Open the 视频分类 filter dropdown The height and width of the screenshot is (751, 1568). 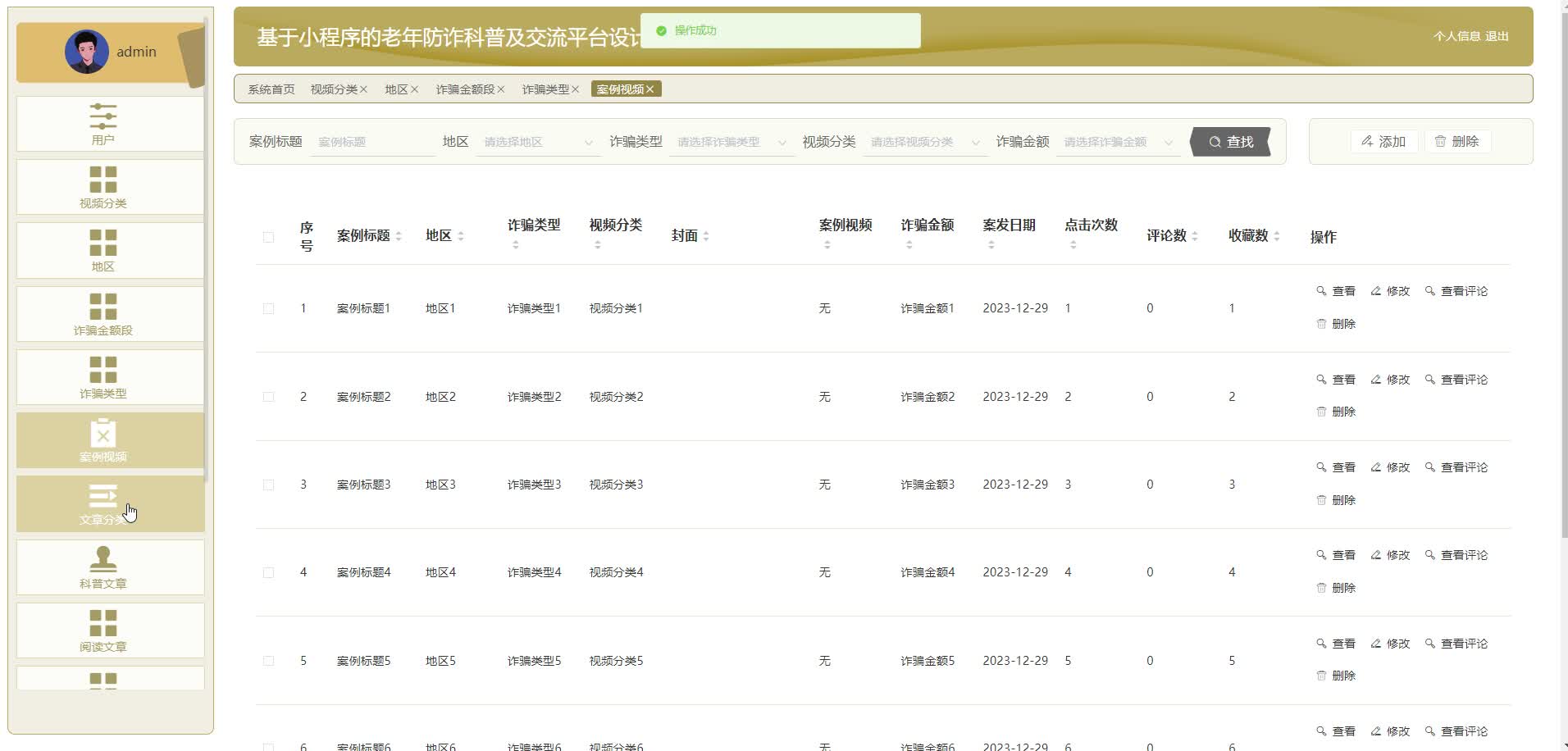pos(925,142)
